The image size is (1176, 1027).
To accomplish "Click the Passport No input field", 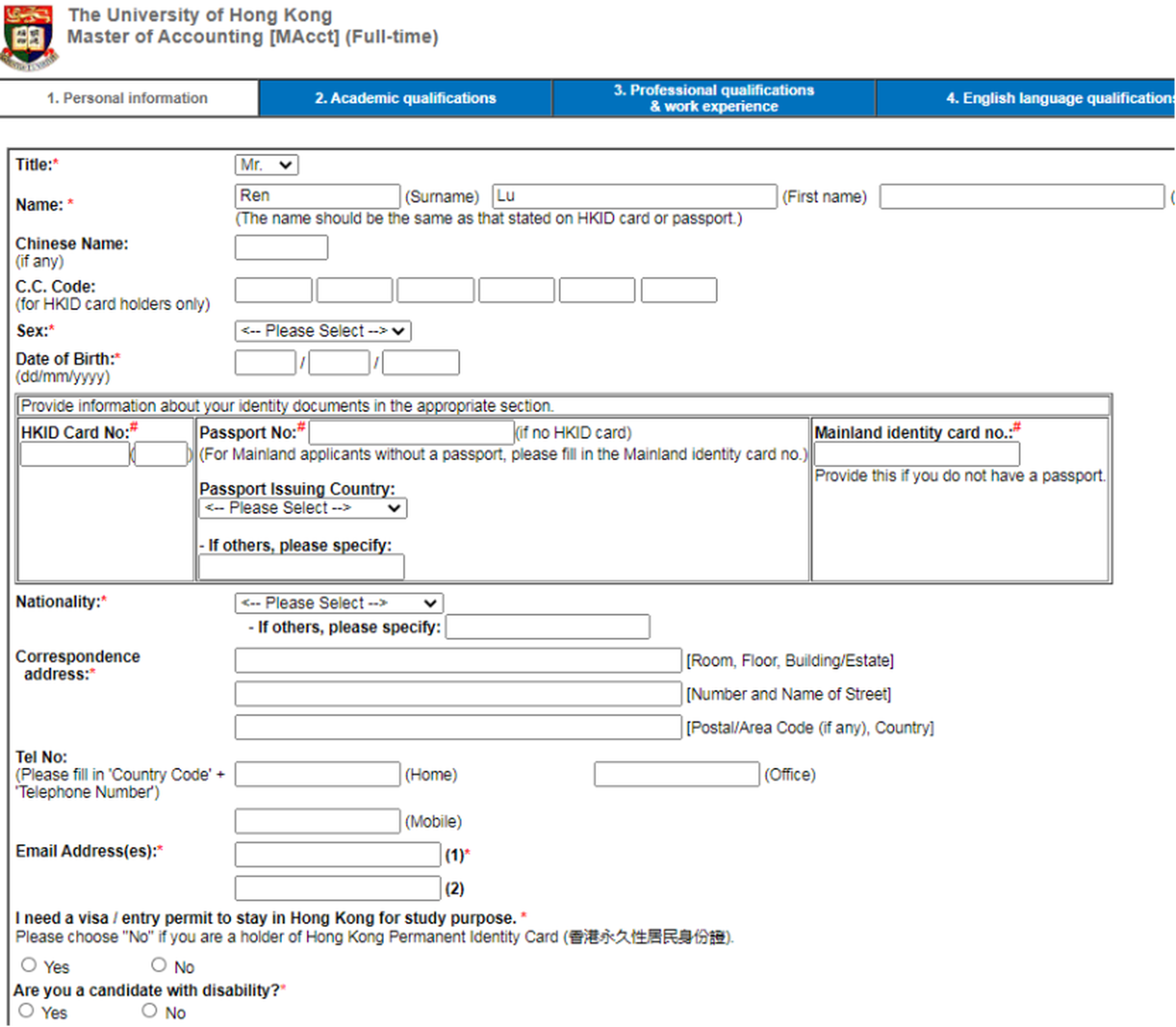I will coord(412,433).
